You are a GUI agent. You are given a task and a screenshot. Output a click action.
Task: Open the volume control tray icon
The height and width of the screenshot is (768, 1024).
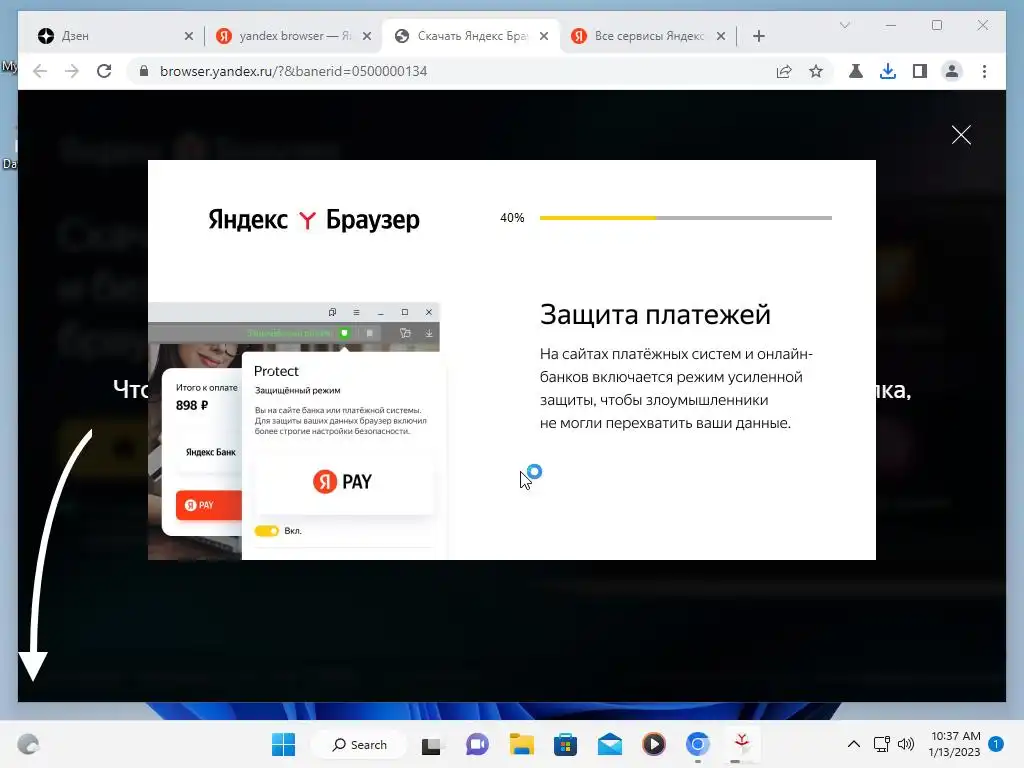tap(906, 744)
